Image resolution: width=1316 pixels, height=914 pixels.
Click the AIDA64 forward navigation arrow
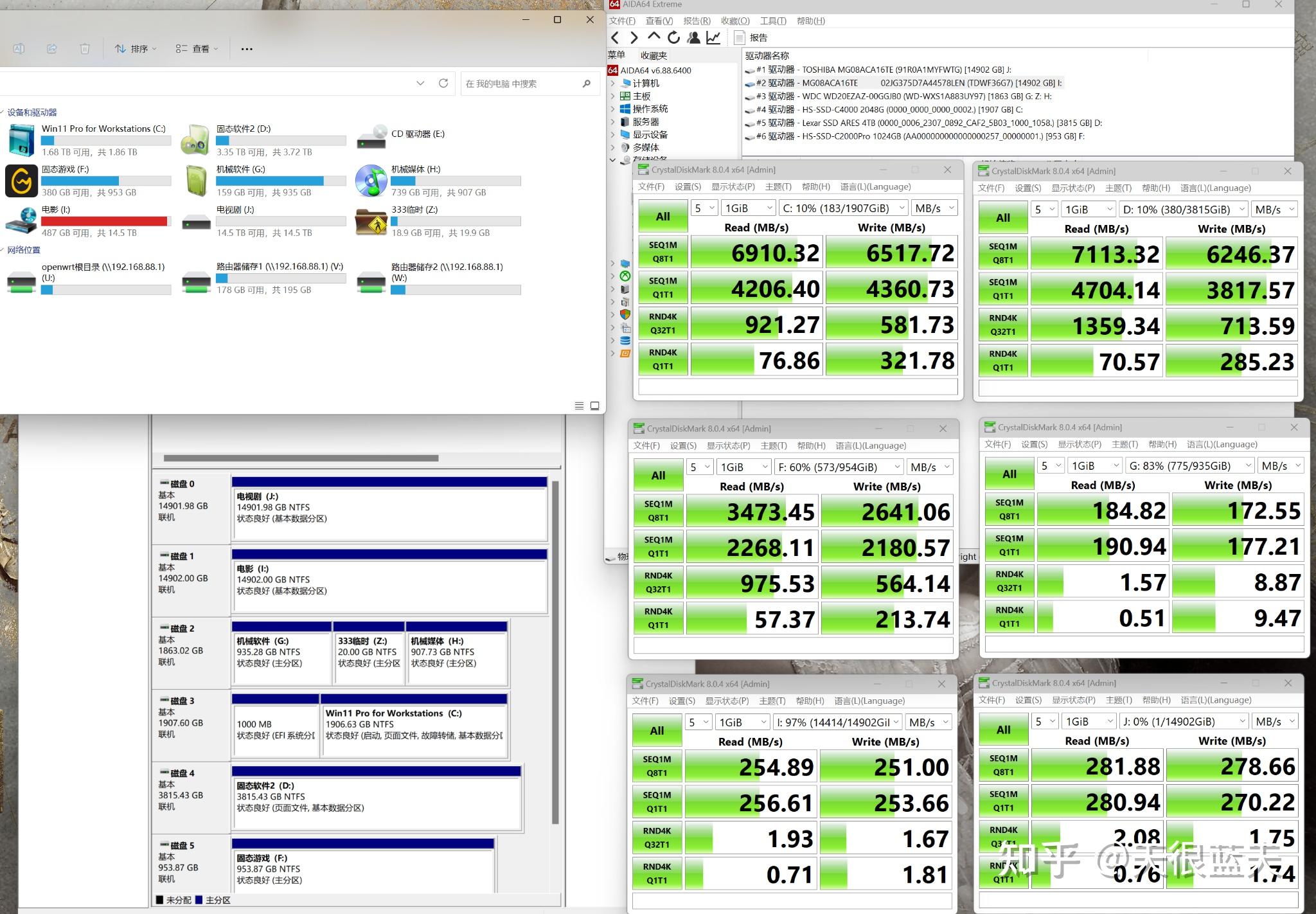click(635, 38)
